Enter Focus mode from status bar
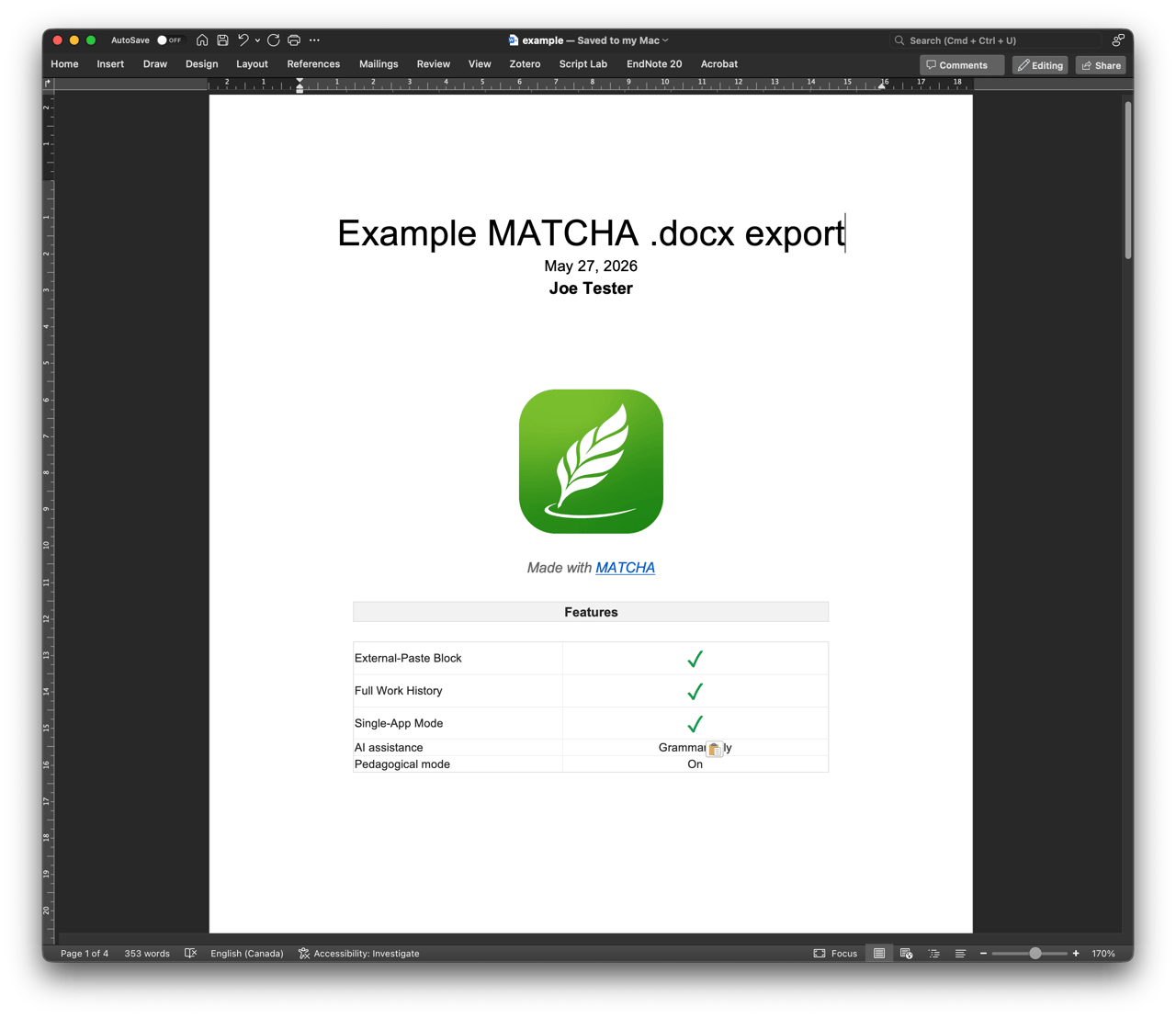Viewport: 1176px width, 1018px height. (835, 954)
